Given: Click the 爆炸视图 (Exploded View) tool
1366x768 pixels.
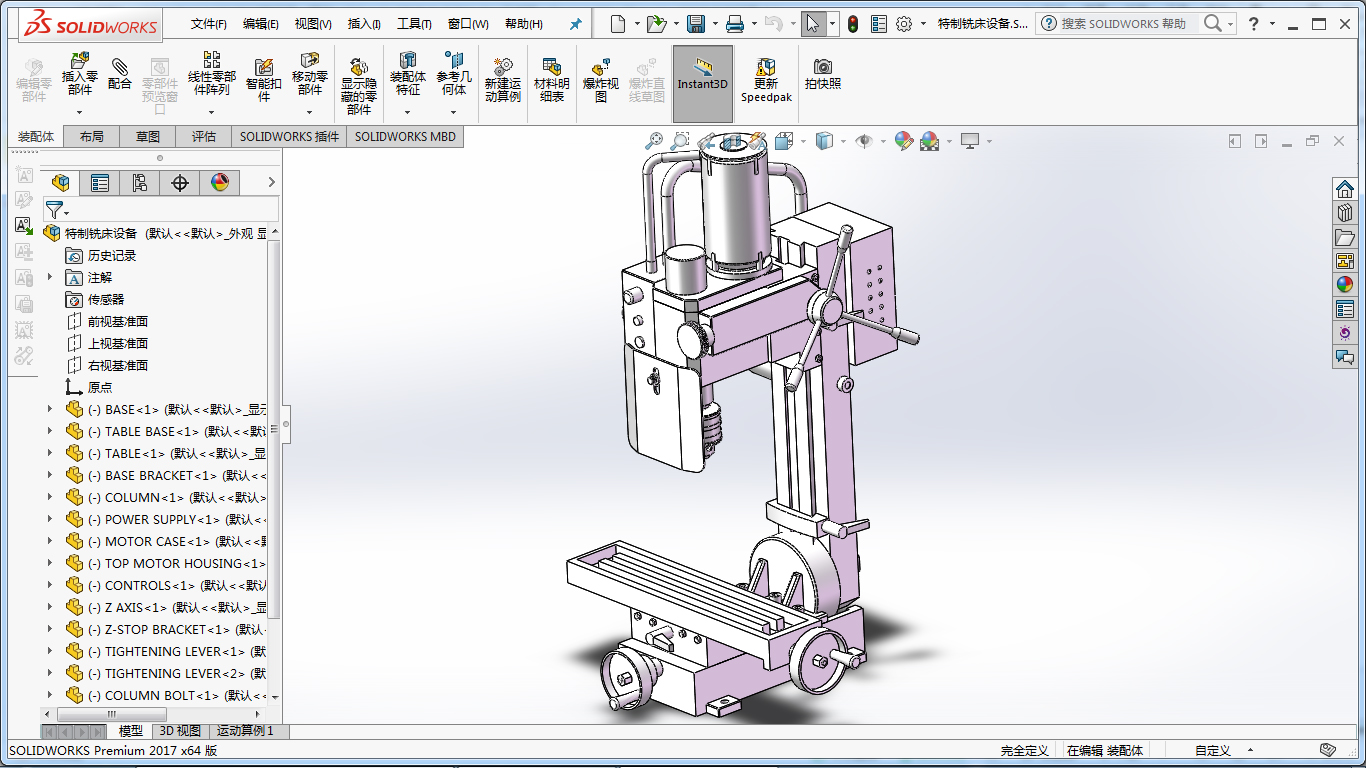Looking at the screenshot, I should (601, 79).
